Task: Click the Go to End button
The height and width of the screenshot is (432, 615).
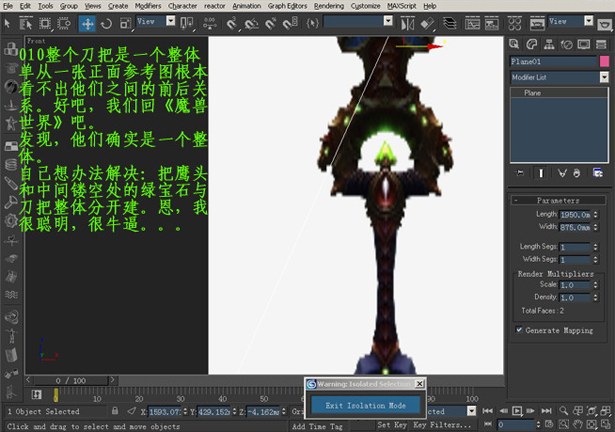Action: coord(546,411)
